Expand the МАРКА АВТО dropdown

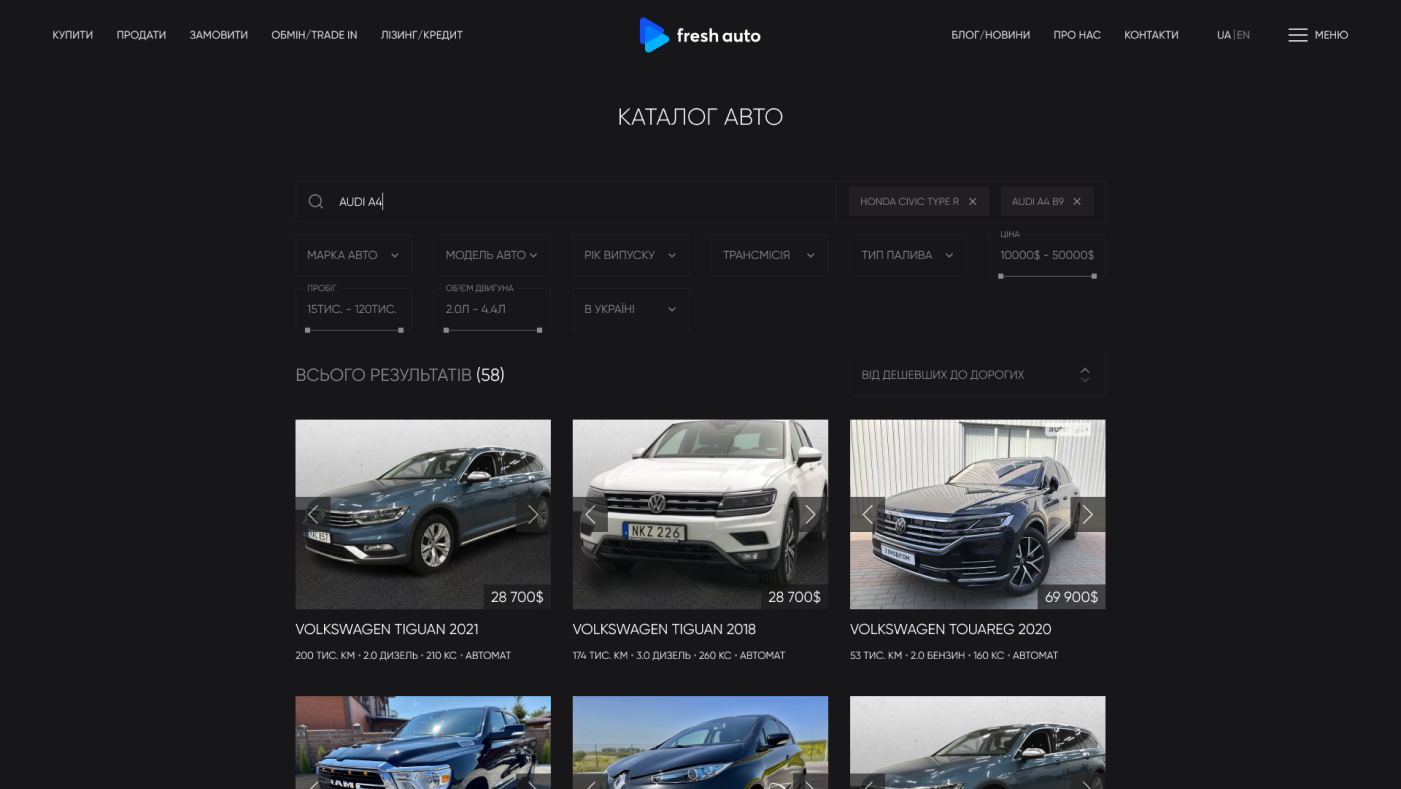(x=353, y=255)
